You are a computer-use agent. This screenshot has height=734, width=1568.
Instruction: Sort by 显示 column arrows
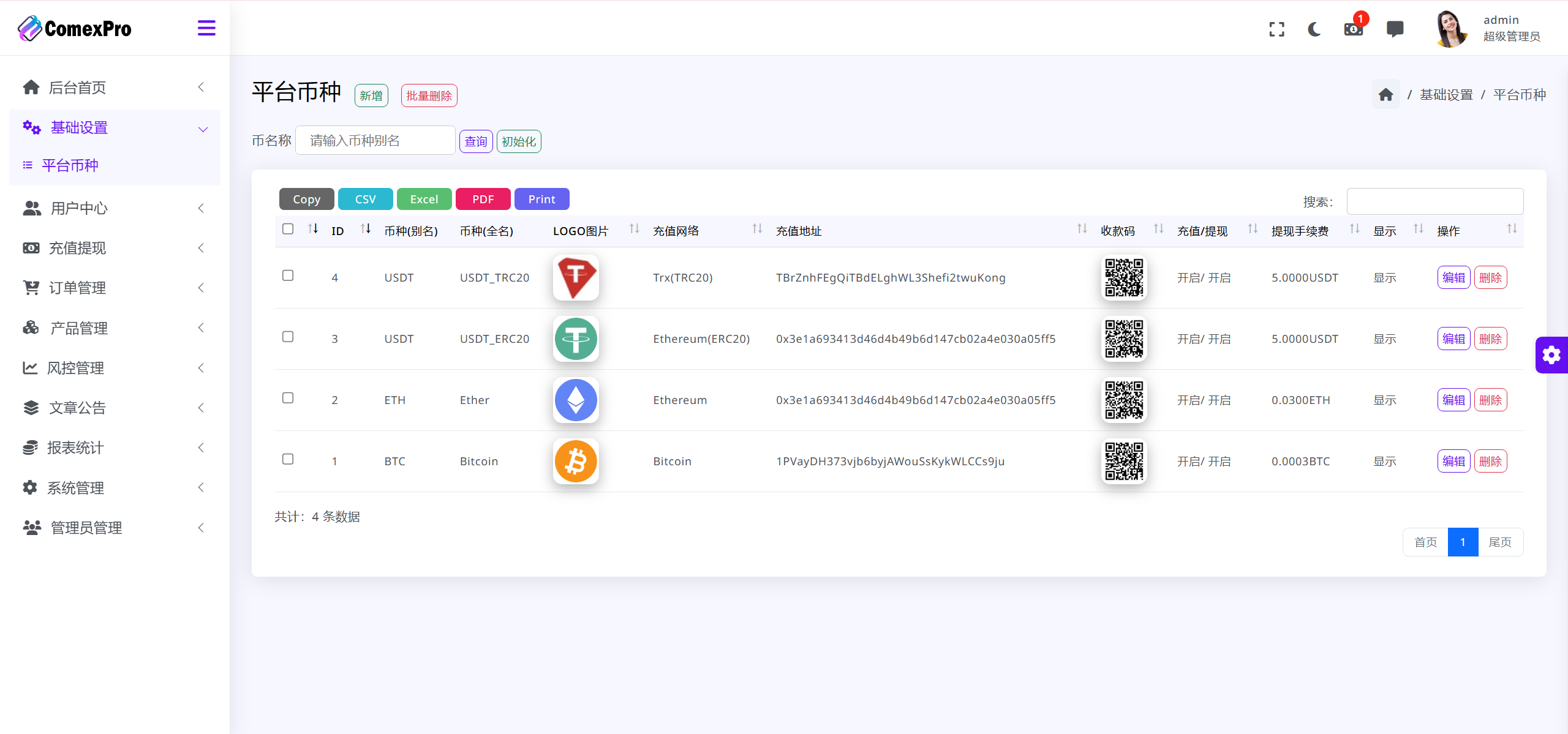pyautogui.click(x=1419, y=229)
